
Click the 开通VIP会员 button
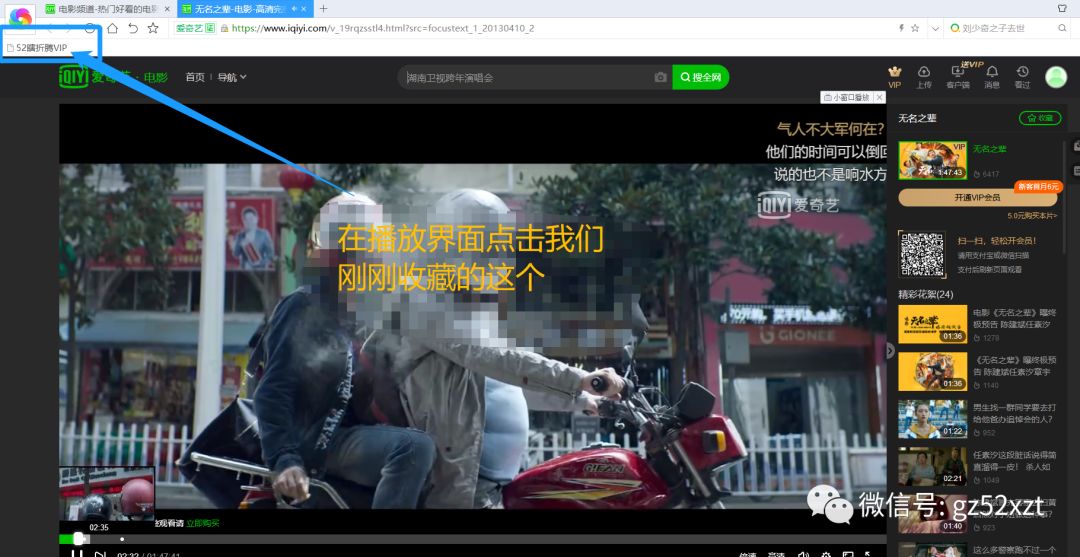coord(977,197)
